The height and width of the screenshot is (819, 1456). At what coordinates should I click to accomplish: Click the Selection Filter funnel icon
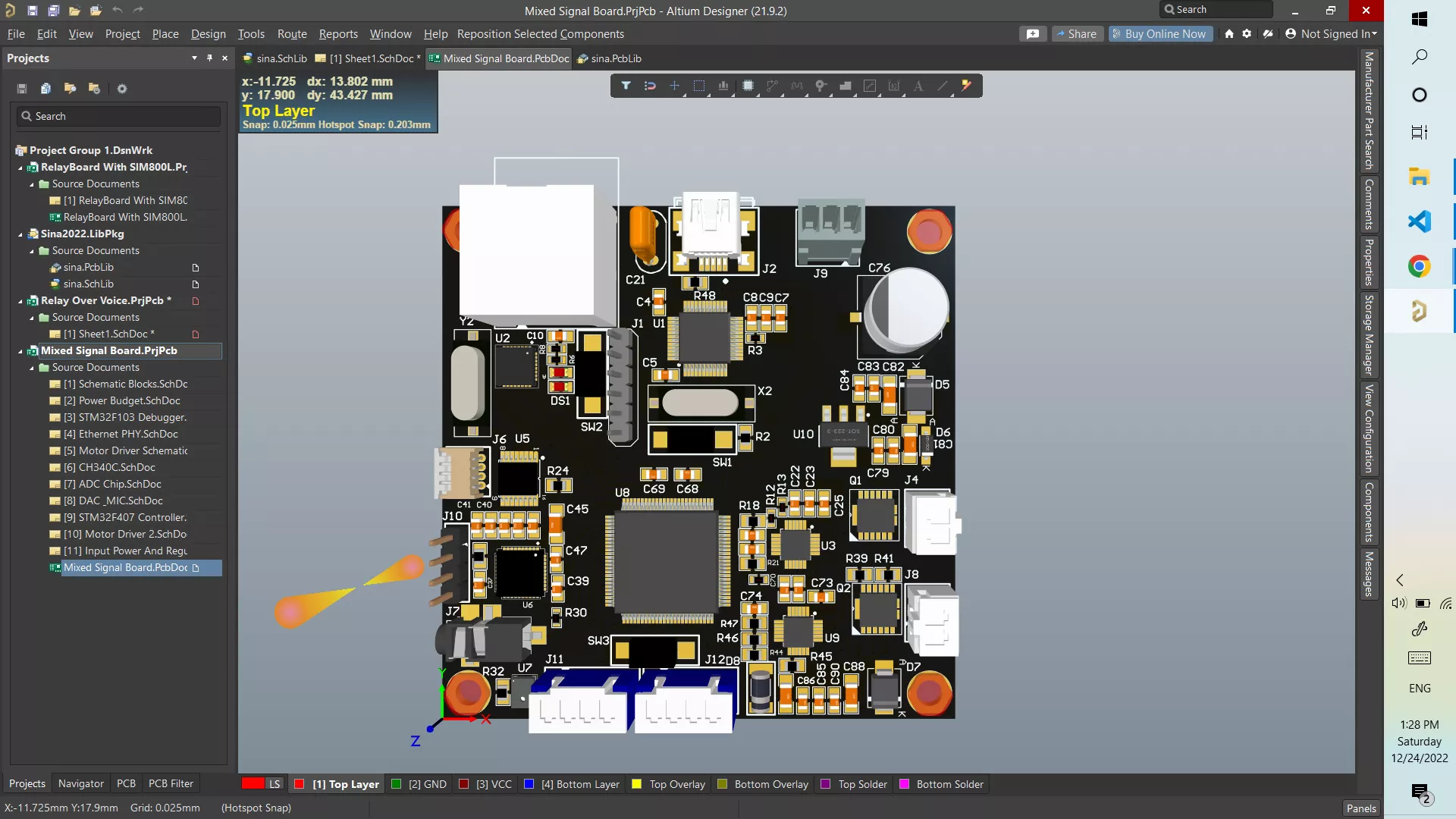626,86
